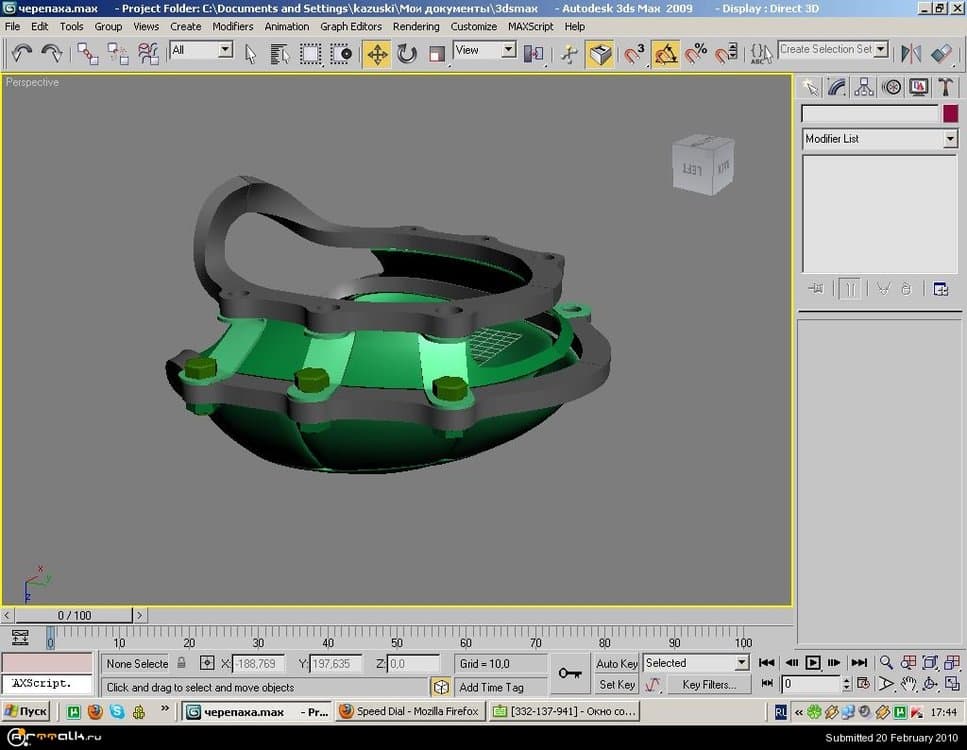The height and width of the screenshot is (750, 967).
Task: Switch to the Utilities hammer panel
Action: pyautogui.click(x=944, y=88)
